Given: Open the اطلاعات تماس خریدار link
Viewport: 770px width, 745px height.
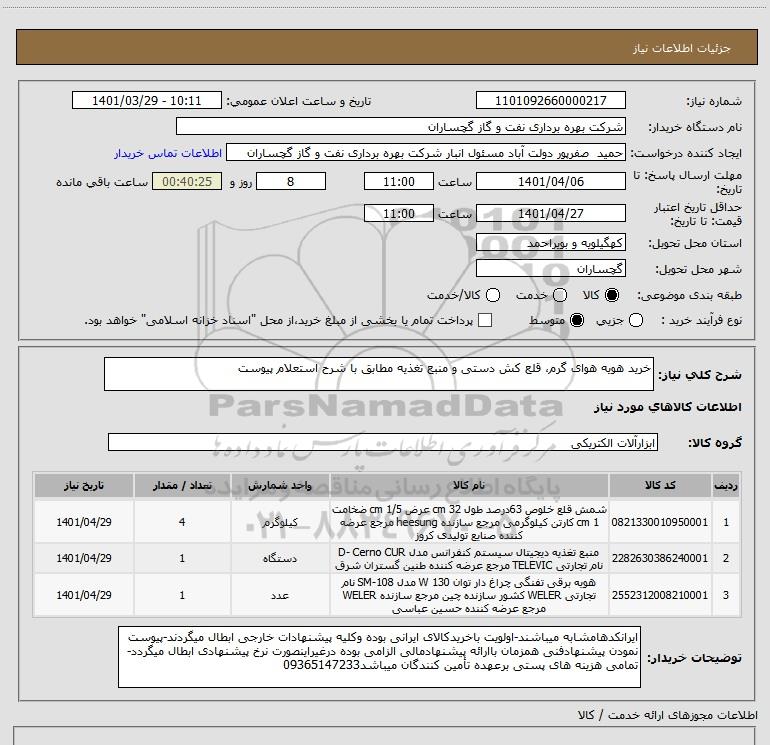Looking at the screenshot, I should pos(168,153).
